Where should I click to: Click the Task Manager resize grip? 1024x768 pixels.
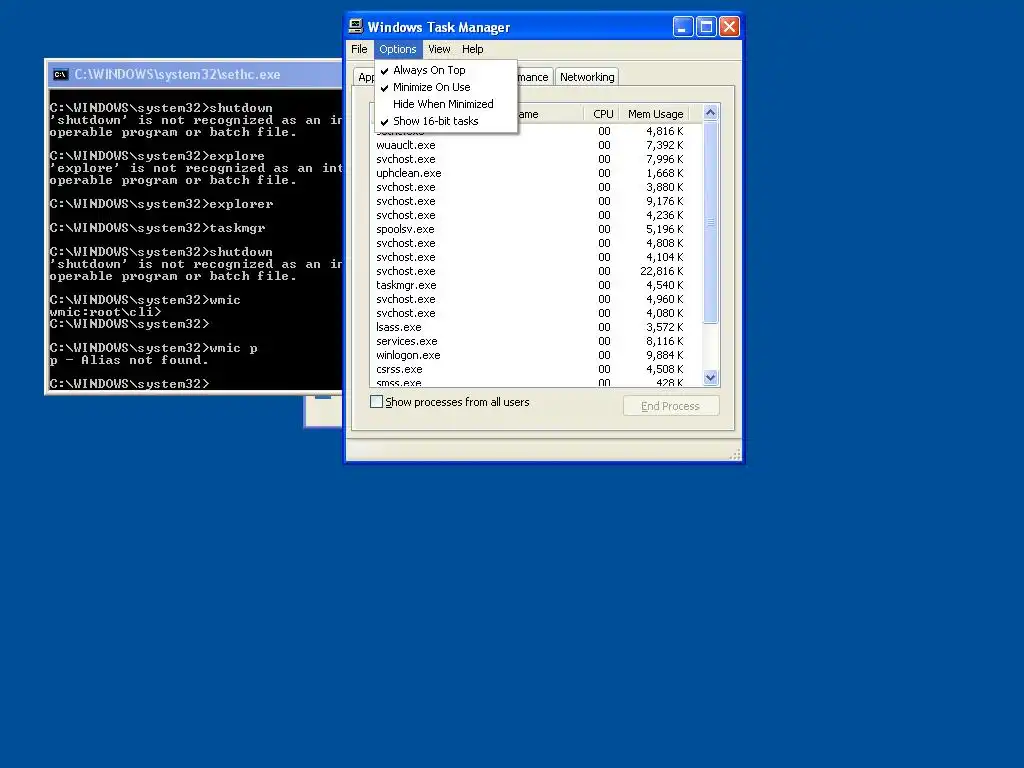[x=735, y=455]
